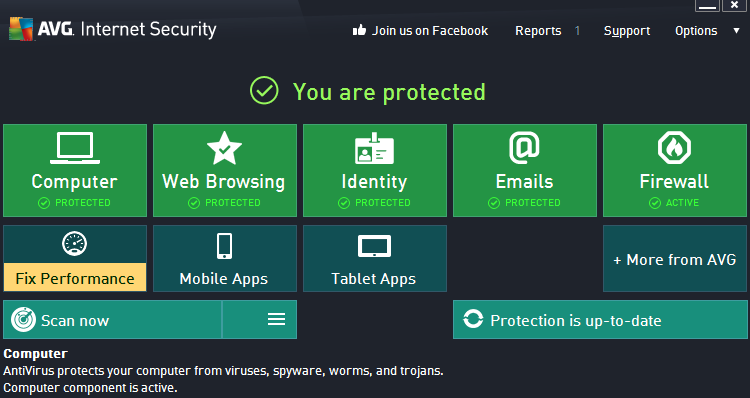Click Computer component is active text

[90, 387]
